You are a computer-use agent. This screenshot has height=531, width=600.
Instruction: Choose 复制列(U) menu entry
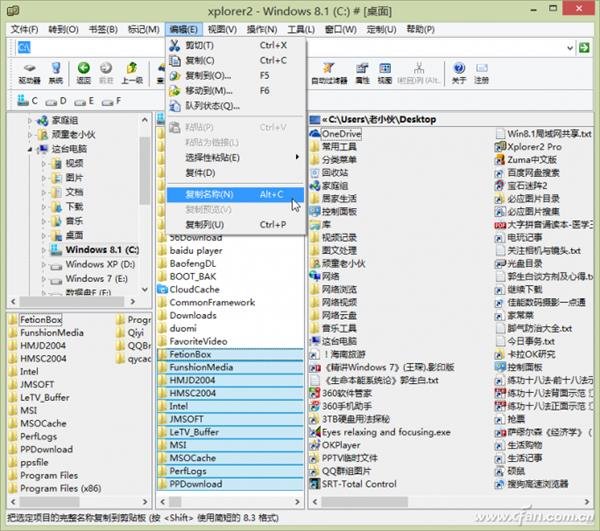[x=235, y=225]
